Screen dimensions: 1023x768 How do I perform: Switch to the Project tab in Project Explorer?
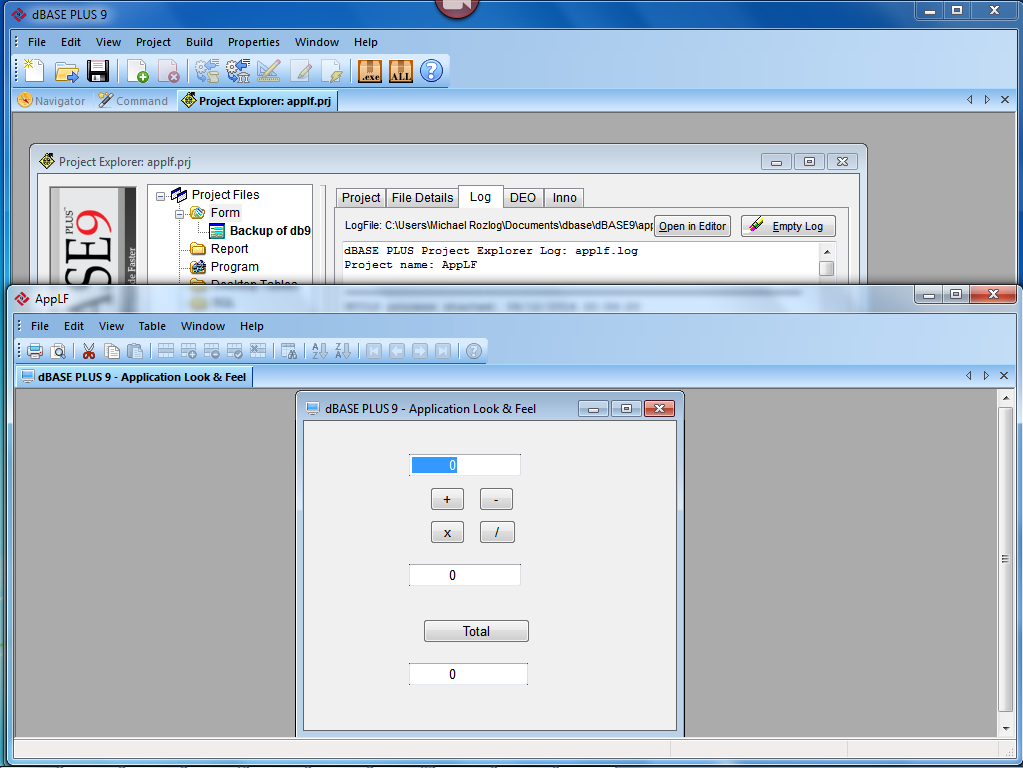point(361,198)
